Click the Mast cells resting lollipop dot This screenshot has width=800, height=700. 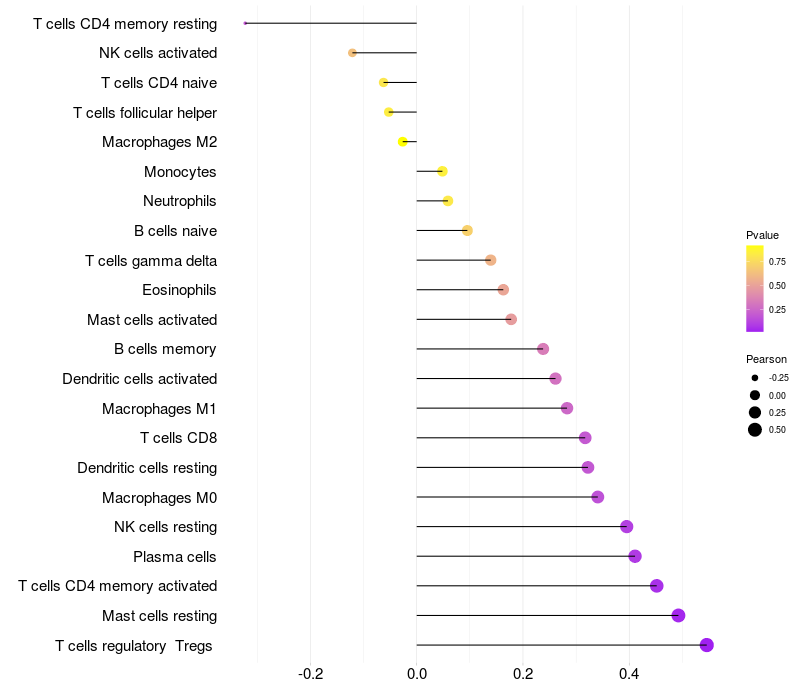[678, 615]
